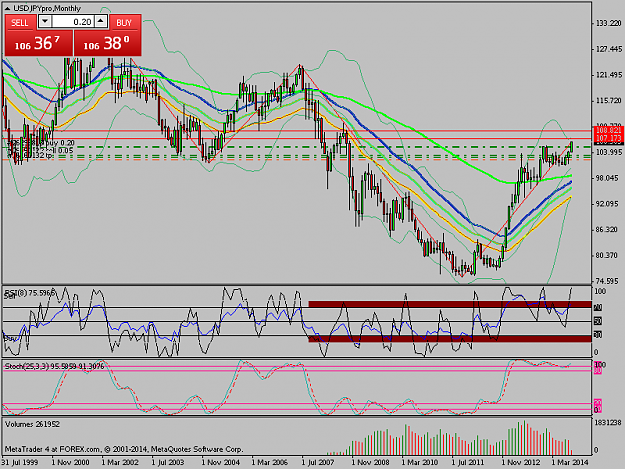Image resolution: width=625 pixels, height=469 pixels.
Task: Click the 121.495 price scale label
Action: point(609,75)
